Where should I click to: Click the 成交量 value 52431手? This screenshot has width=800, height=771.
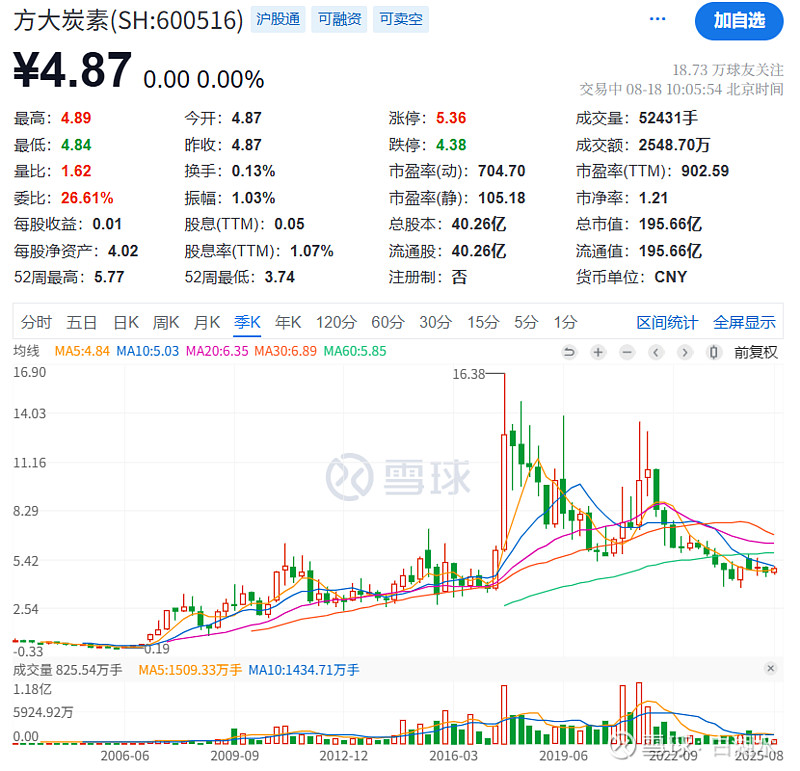[668, 118]
